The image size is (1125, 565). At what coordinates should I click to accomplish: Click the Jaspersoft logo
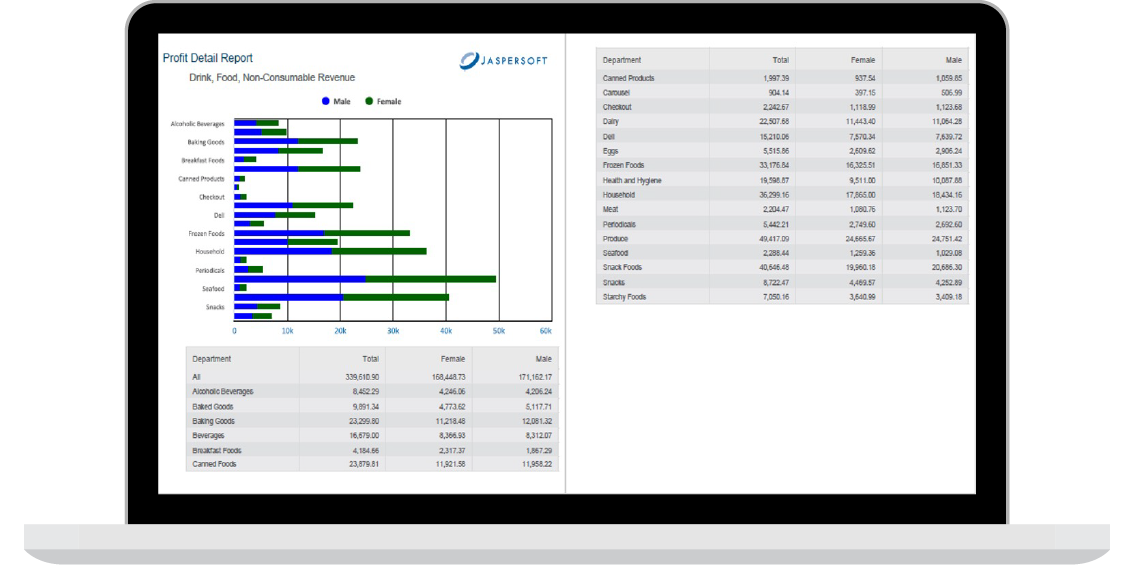(504, 60)
